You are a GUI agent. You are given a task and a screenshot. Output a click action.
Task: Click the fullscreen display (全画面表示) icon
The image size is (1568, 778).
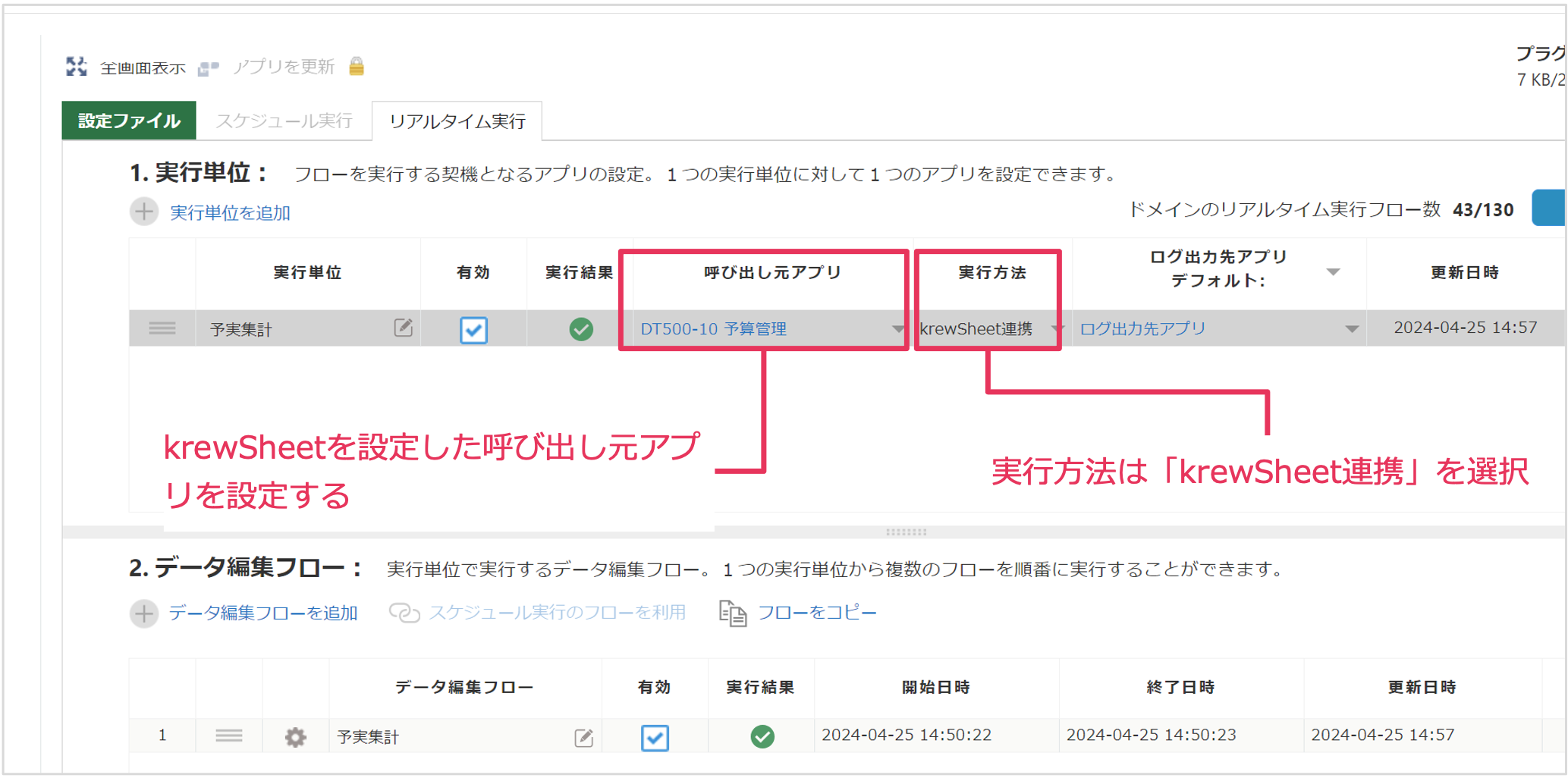pos(77,67)
